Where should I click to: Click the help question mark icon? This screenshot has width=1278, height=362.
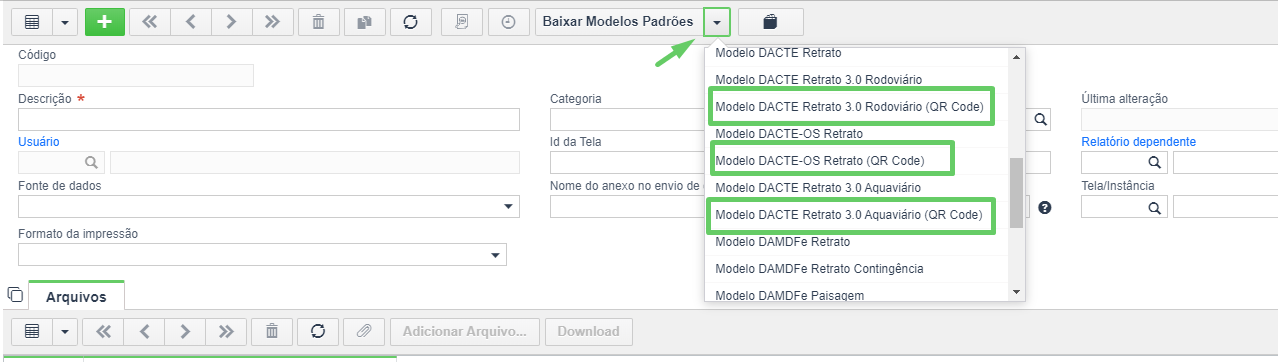tap(1045, 207)
